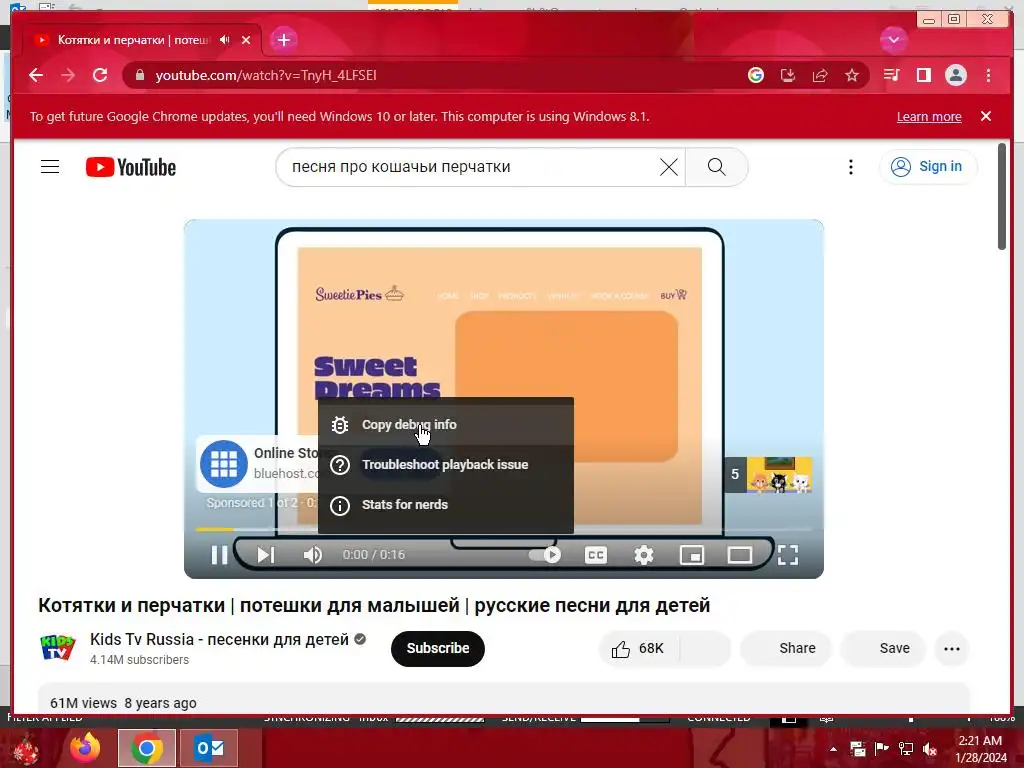Image resolution: width=1024 pixels, height=768 pixels.
Task: Select Copy debug info
Action: (446, 424)
